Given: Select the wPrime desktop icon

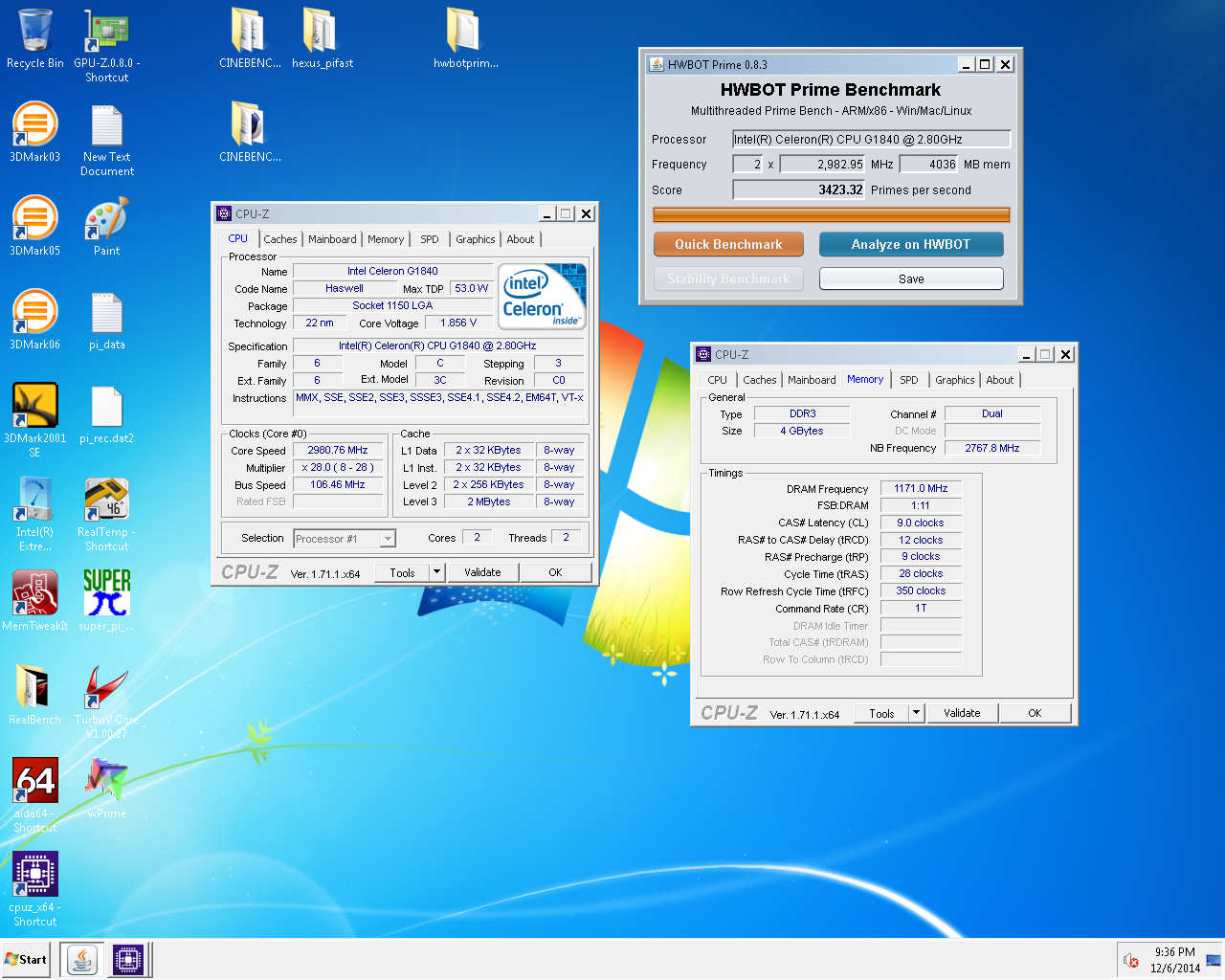Looking at the screenshot, I should (106, 789).
